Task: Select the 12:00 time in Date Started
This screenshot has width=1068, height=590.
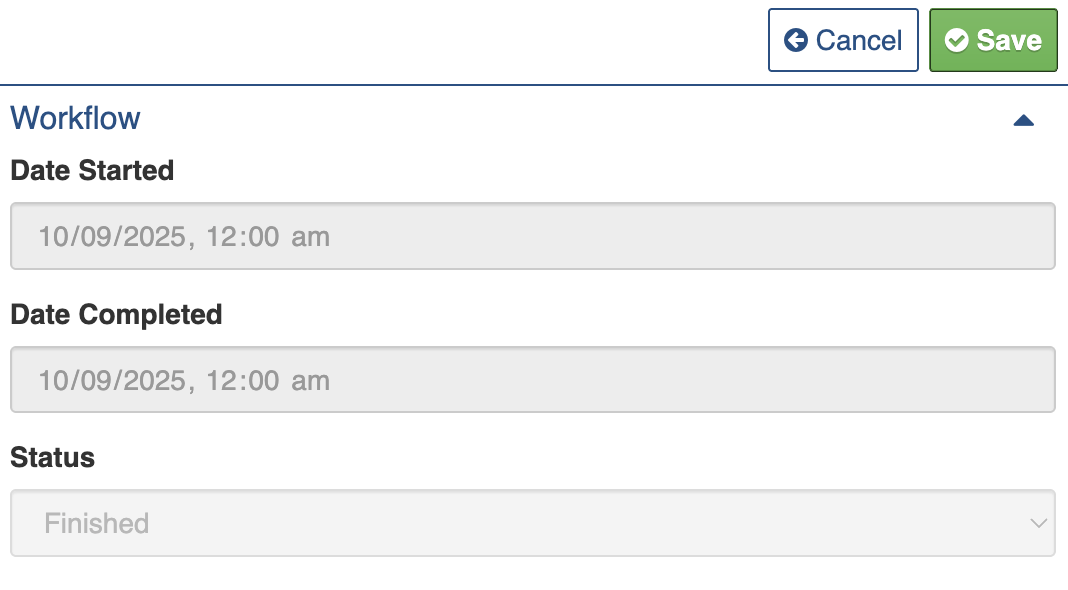Action: coord(245,237)
